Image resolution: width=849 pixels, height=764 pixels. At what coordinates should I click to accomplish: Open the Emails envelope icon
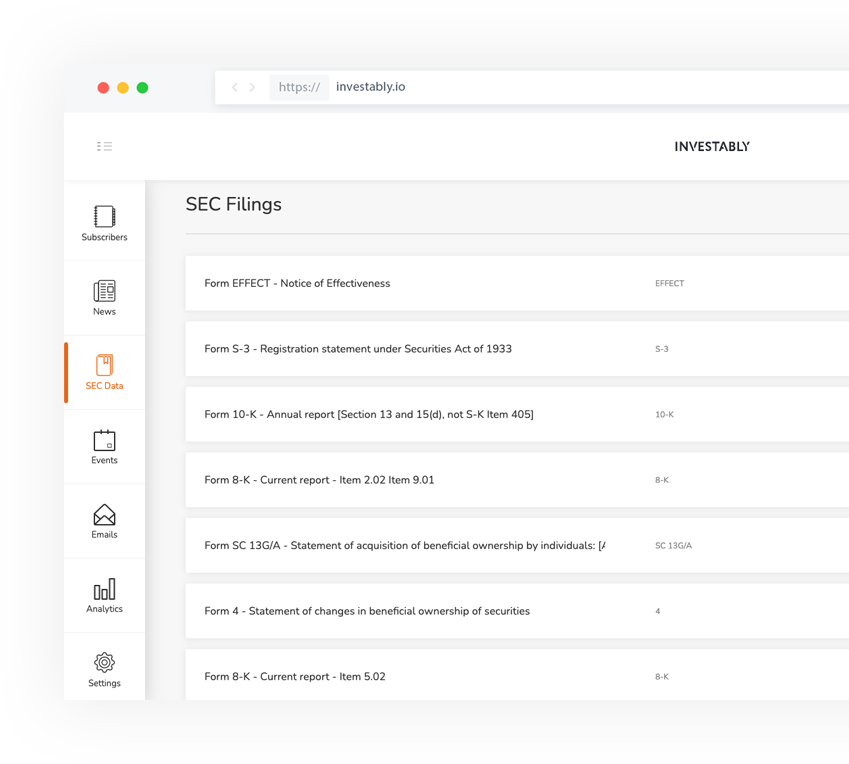tap(104, 515)
